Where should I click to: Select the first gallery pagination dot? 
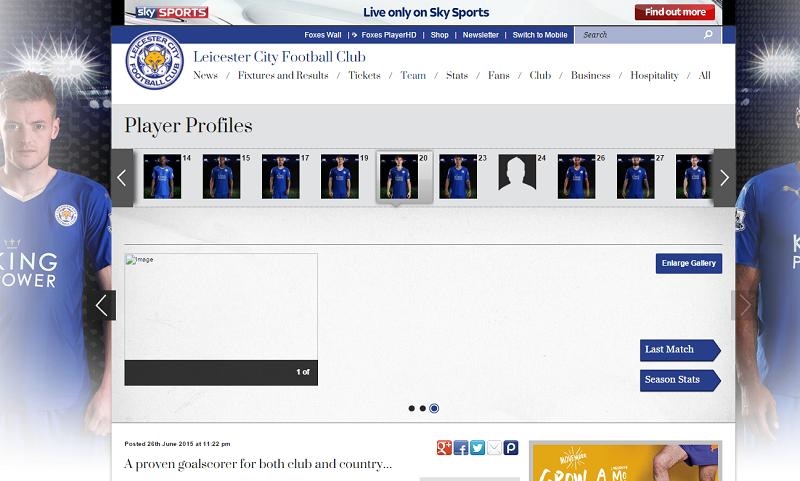click(411, 408)
